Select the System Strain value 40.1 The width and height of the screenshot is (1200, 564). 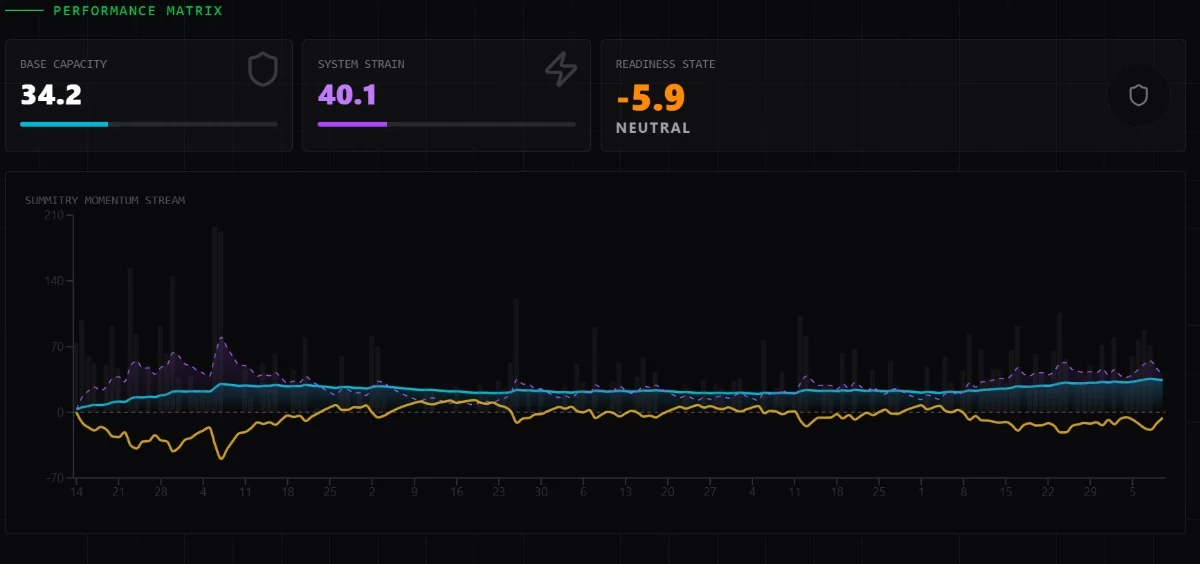348,95
